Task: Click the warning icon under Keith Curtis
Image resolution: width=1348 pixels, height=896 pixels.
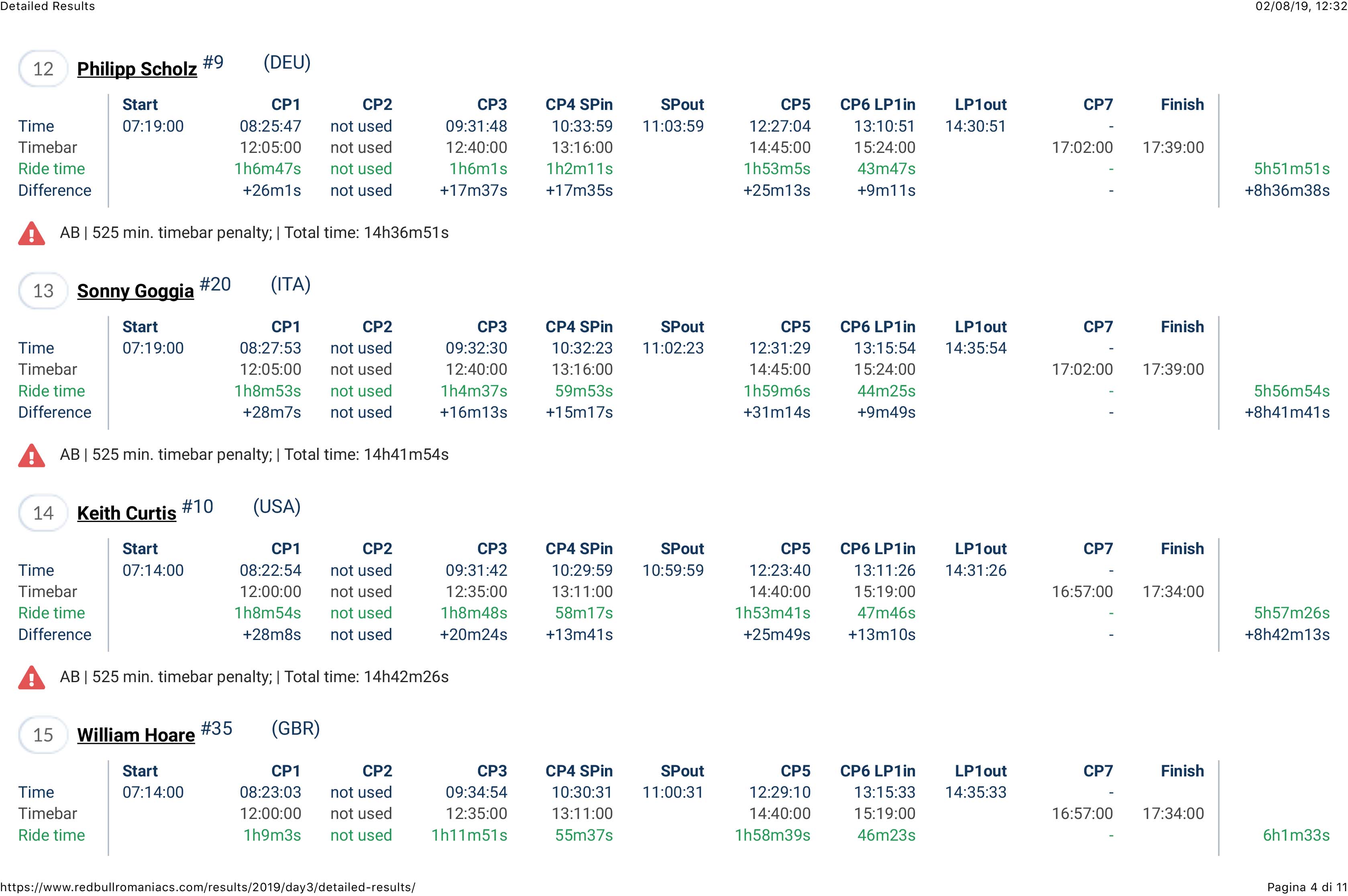Action: (x=31, y=678)
